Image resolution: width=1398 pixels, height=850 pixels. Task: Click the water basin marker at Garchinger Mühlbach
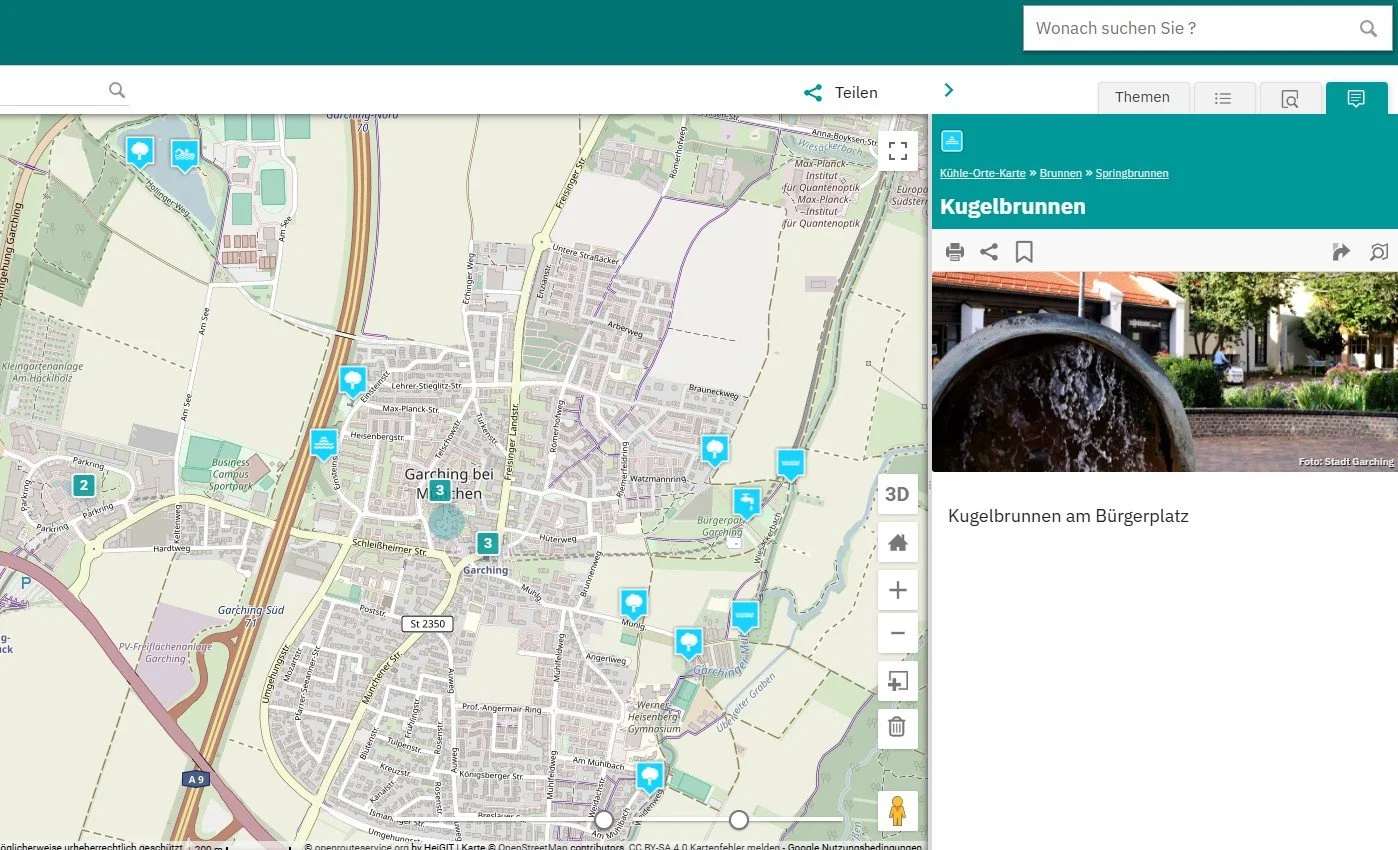coord(744,616)
